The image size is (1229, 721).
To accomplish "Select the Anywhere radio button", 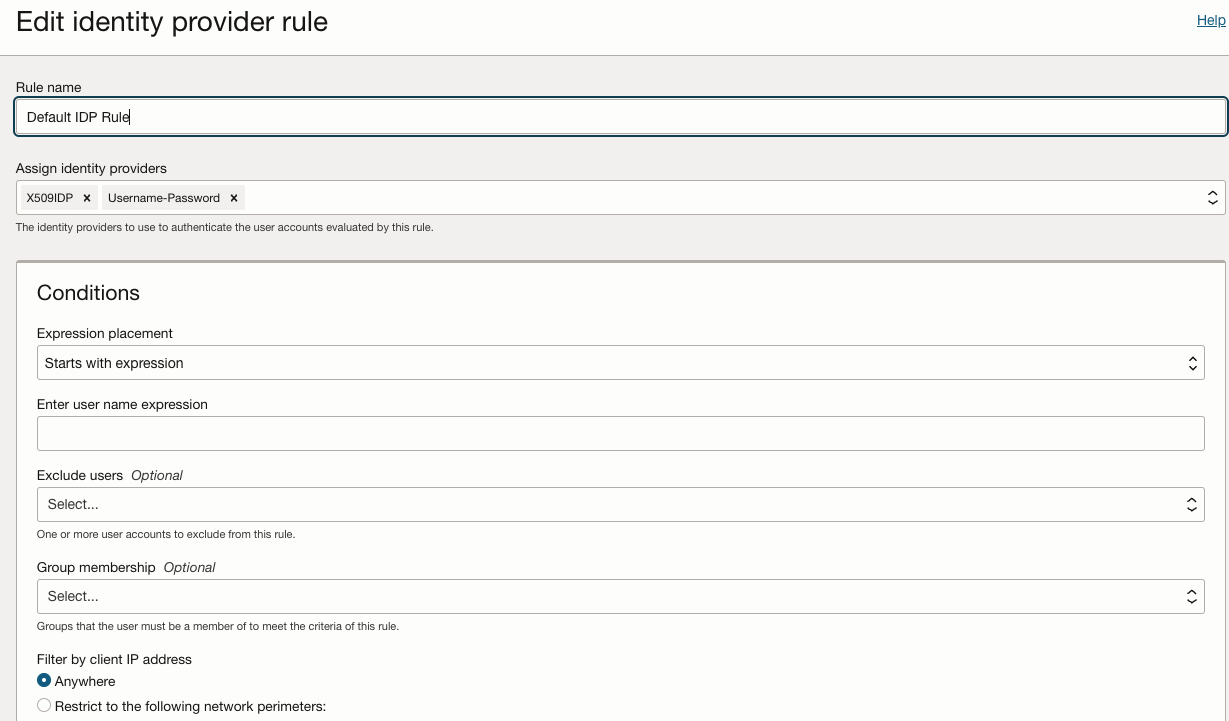I will tap(43, 680).
